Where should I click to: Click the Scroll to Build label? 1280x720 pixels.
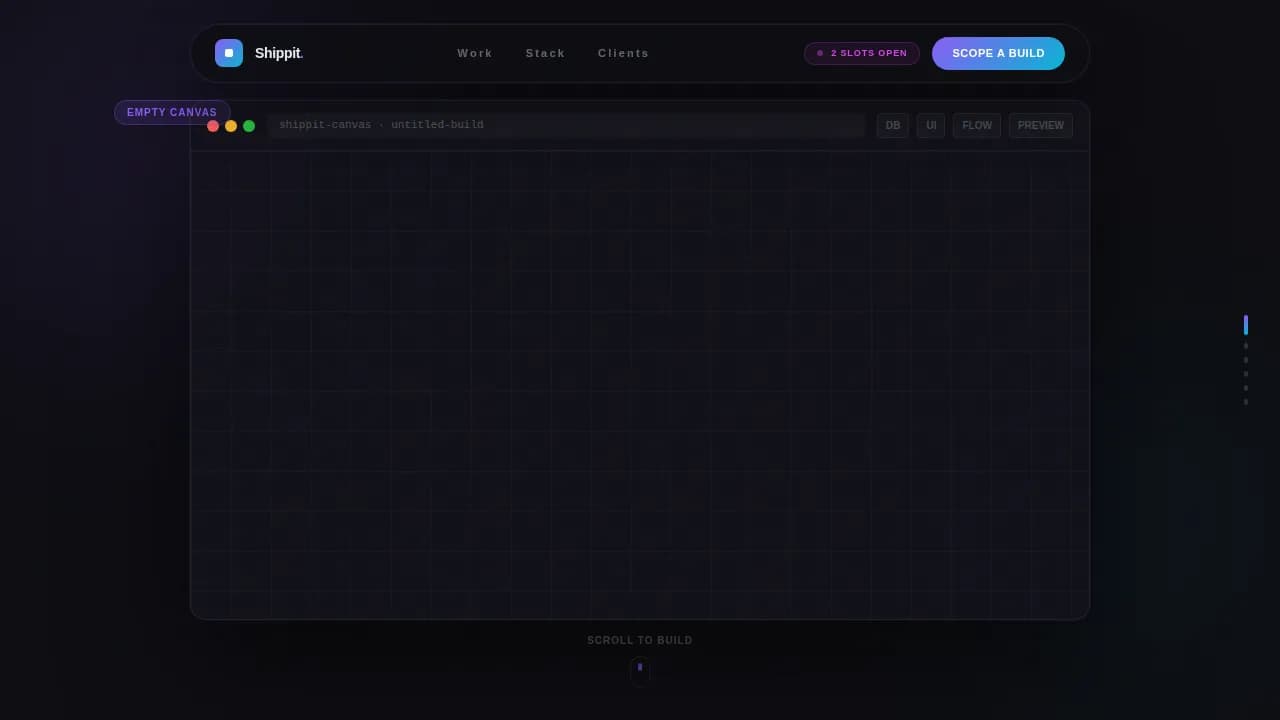(640, 640)
